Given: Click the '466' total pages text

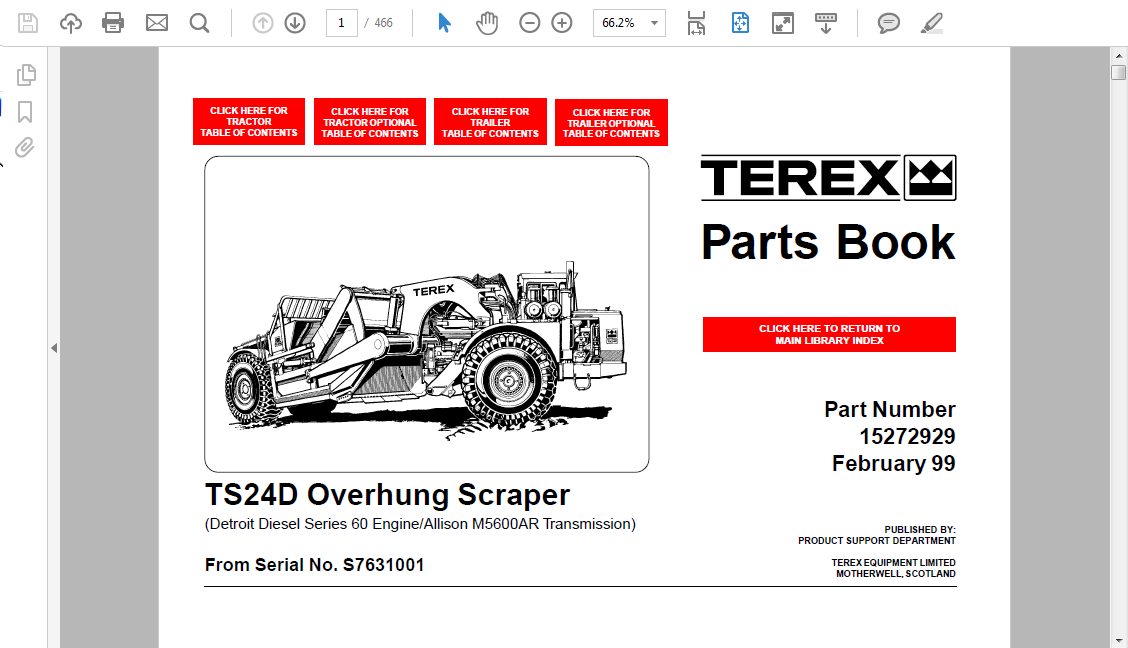Looking at the screenshot, I should click(383, 23).
